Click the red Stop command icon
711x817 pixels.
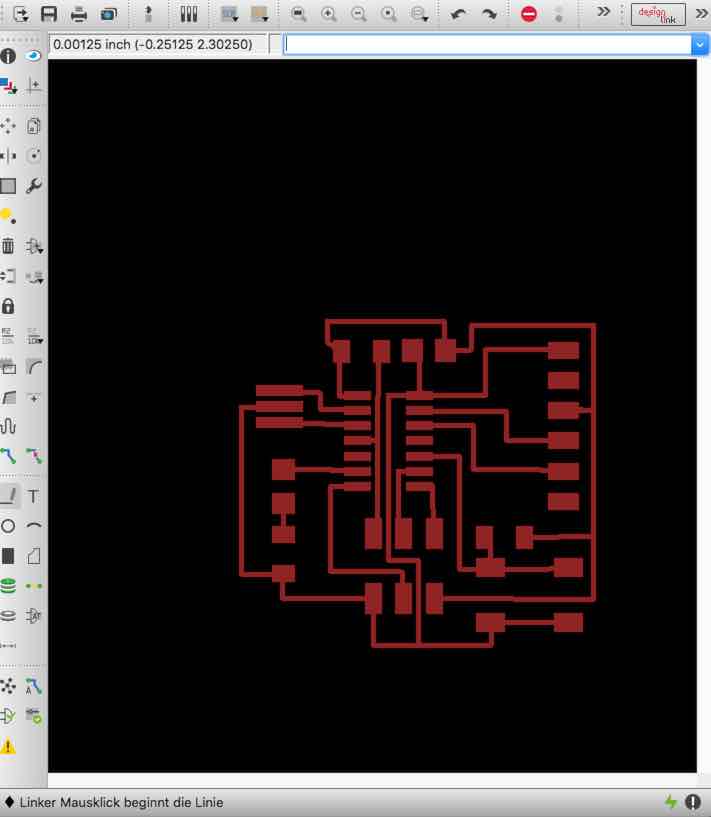click(529, 14)
